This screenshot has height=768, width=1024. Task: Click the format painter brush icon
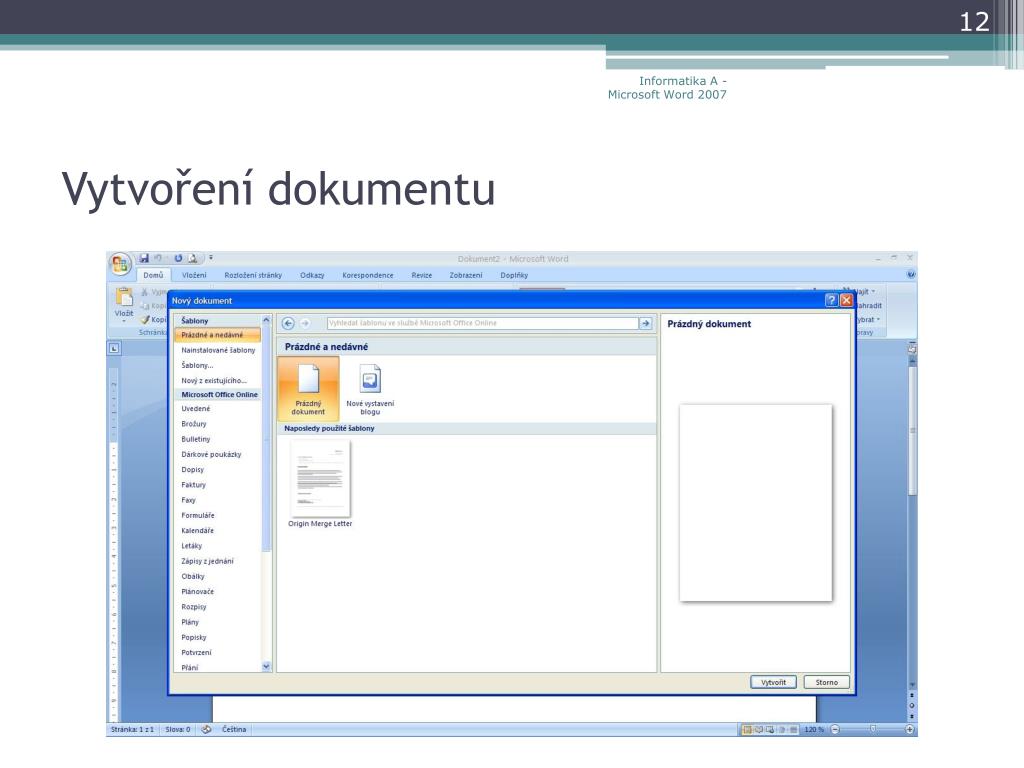click(x=145, y=320)
